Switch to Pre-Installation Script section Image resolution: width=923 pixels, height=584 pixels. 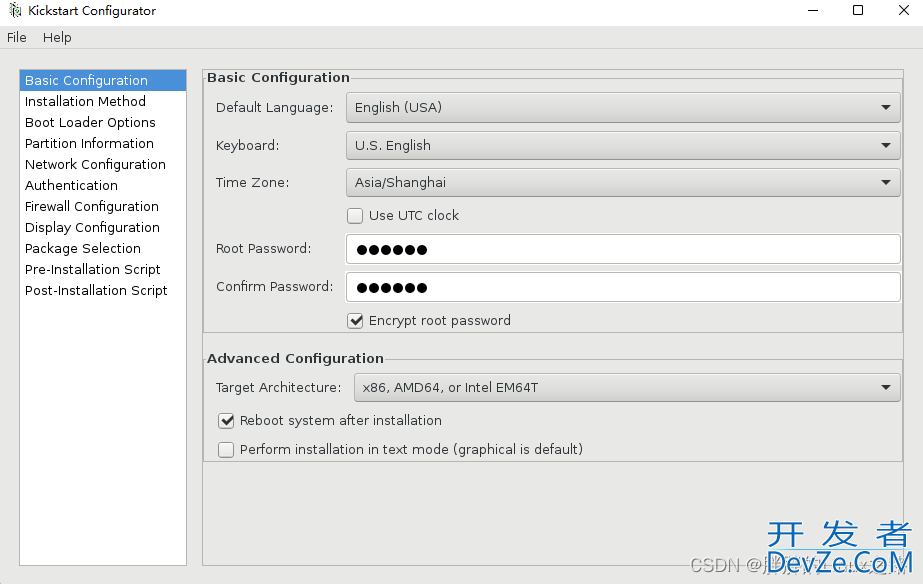103,270
